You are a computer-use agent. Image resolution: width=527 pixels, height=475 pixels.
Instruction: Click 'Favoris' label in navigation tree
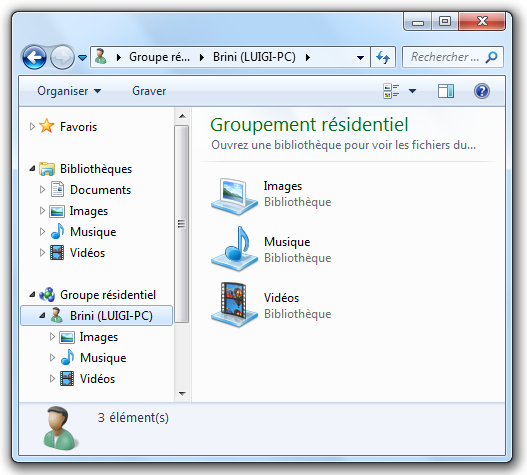click(78, 127)
